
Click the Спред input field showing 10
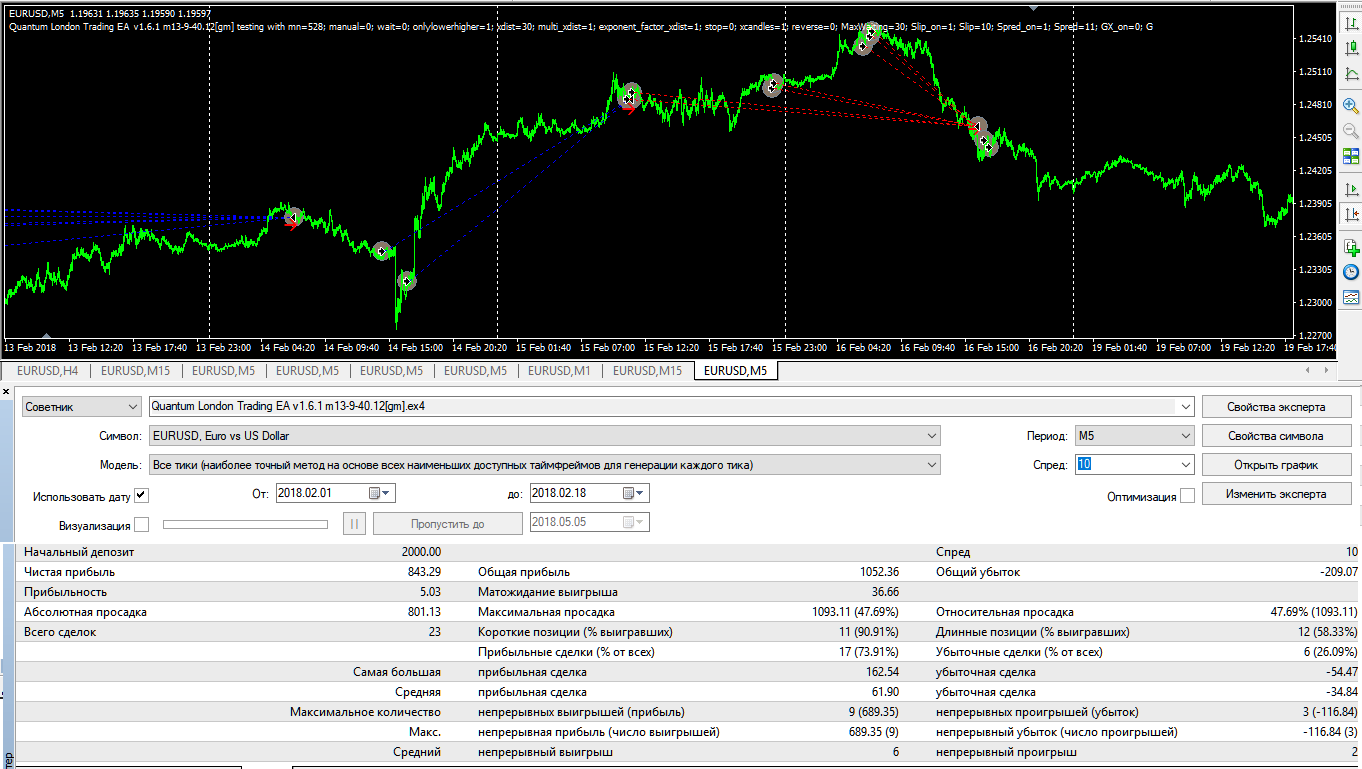[x=1126, y=465]
